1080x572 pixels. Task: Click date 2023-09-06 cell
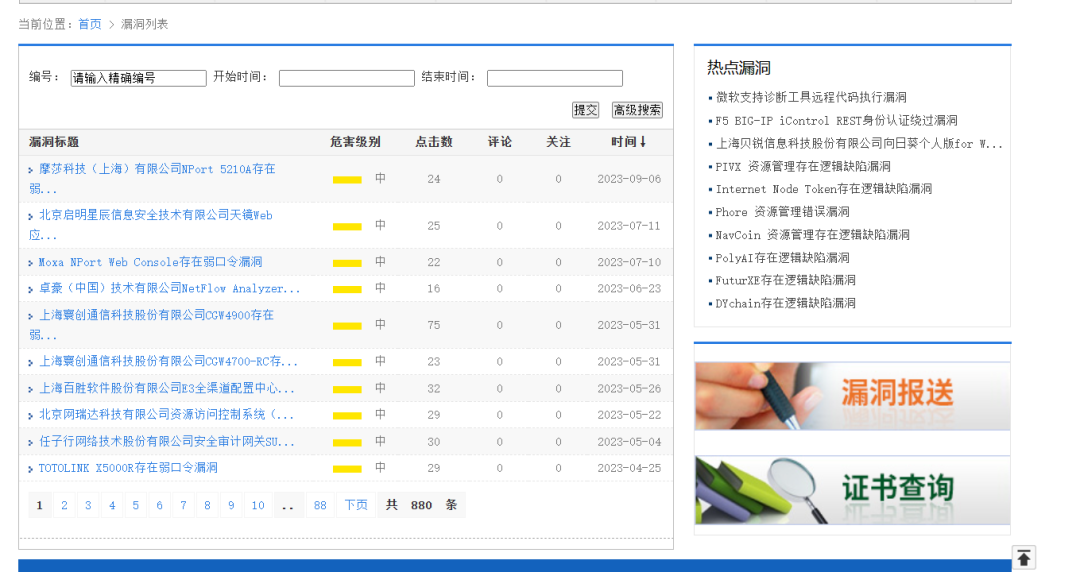pyautogui.click(x=629, y=179)
